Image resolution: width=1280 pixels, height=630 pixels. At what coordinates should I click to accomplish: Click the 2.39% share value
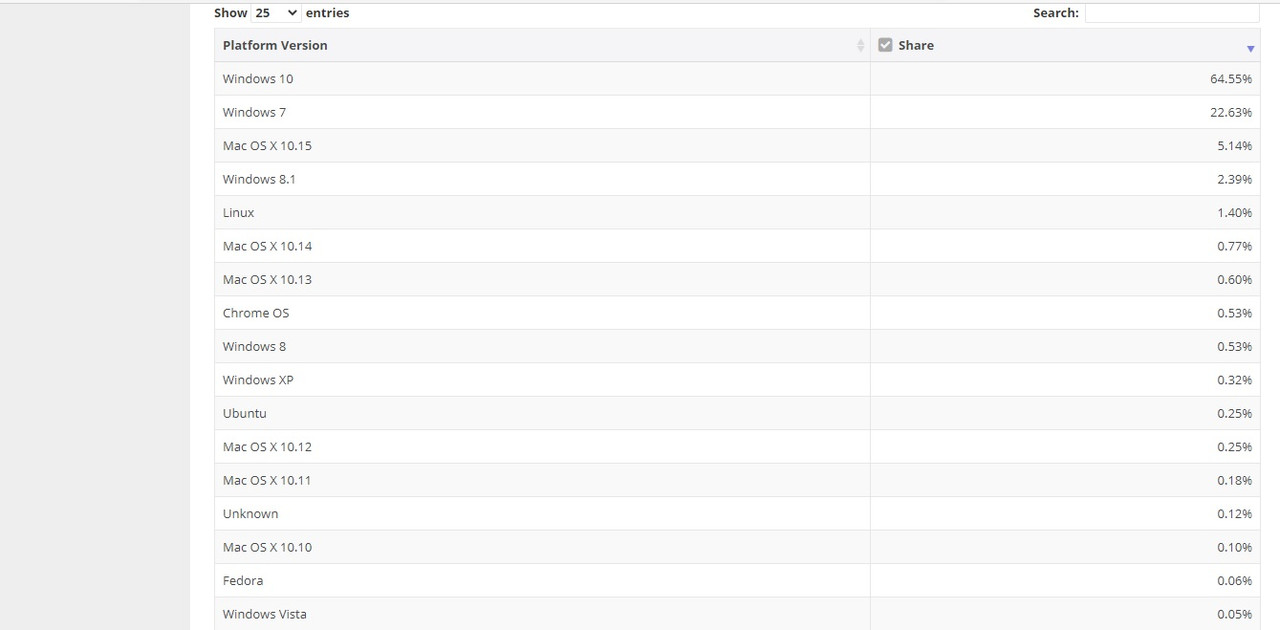(1234, 179)
